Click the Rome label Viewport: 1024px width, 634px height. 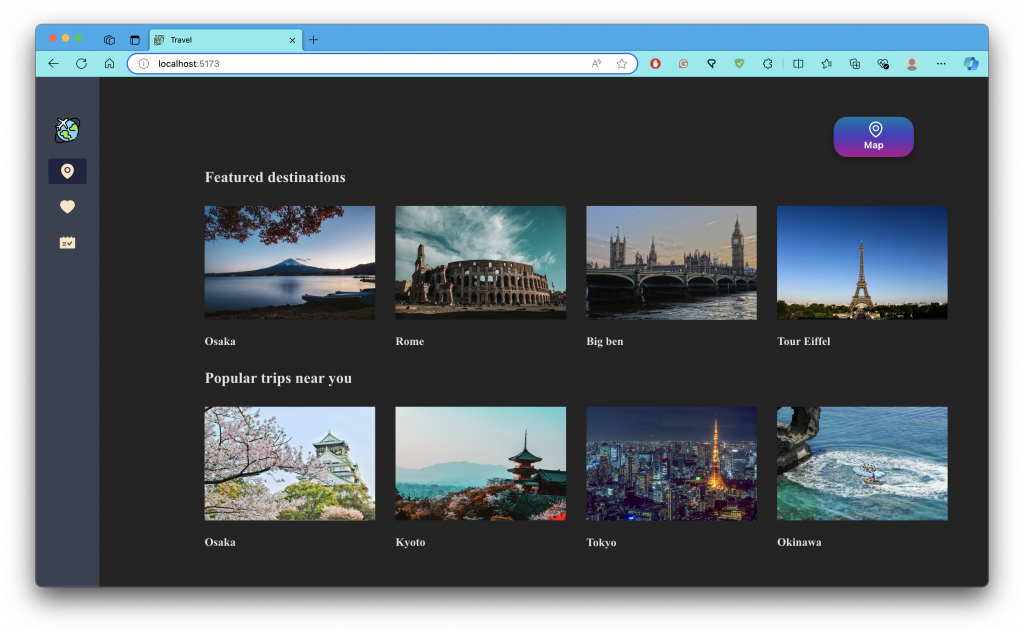pos(409,341)
